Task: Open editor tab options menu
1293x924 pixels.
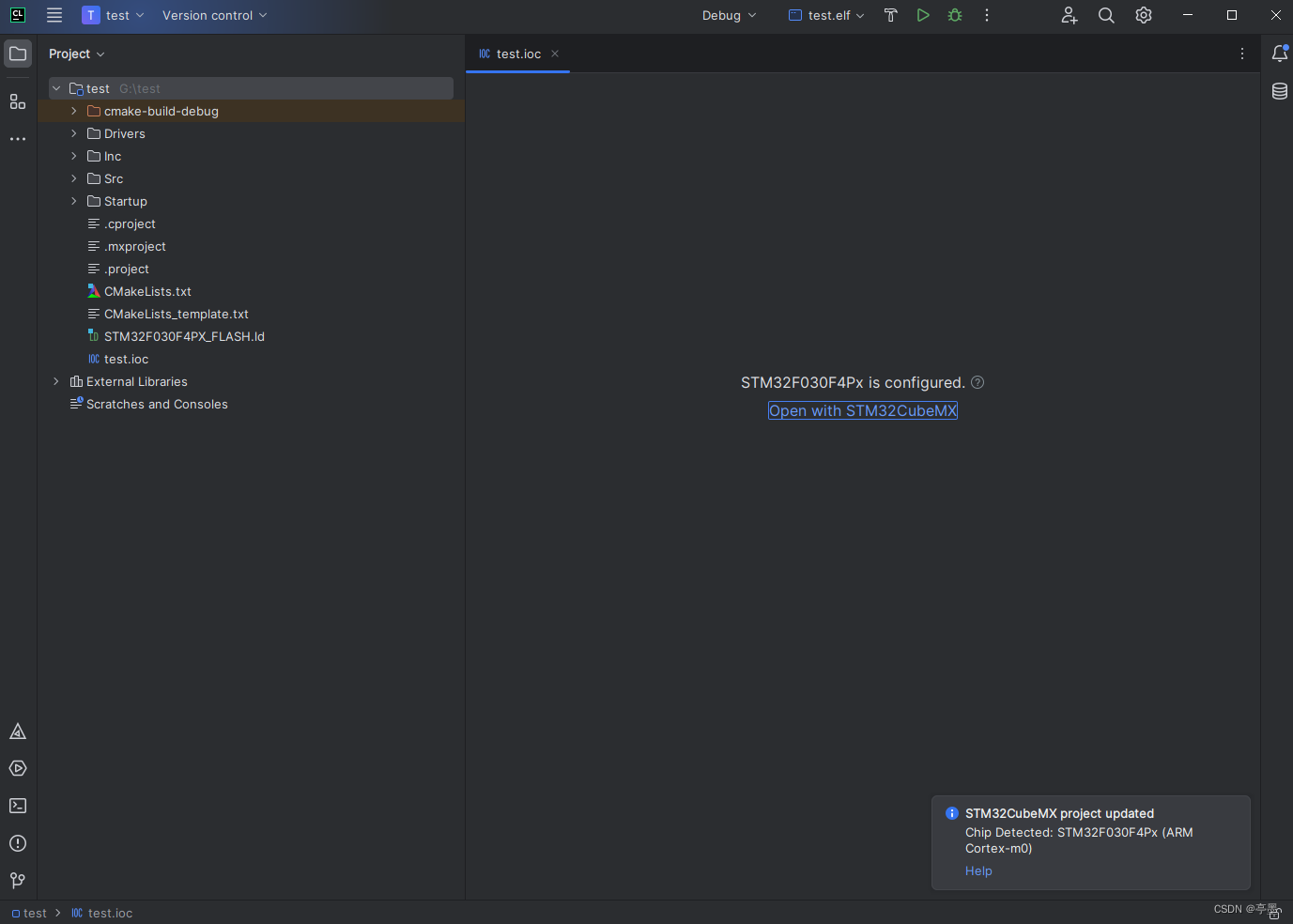Action: click(1242, 54)
